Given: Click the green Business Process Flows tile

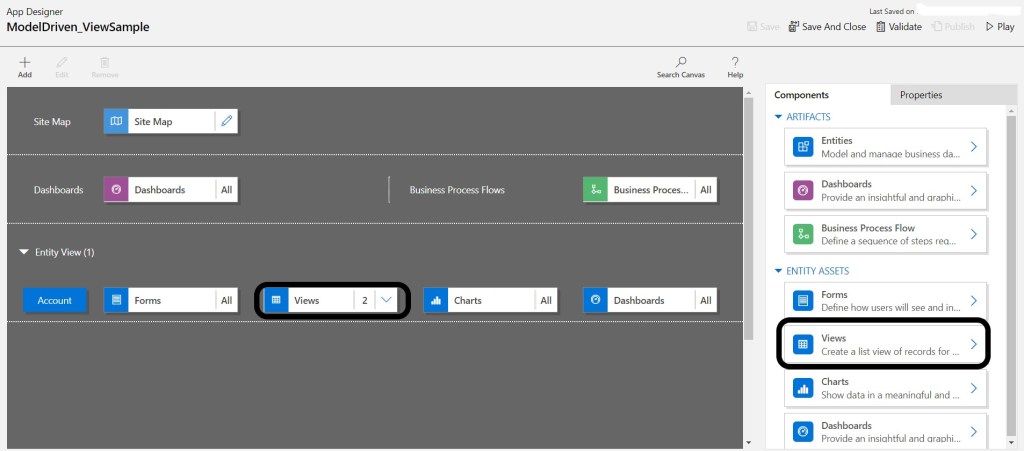Looking at the screenshot, I should (639, 189).
